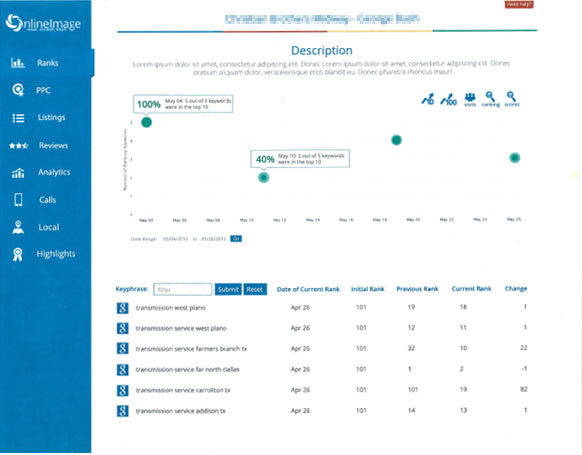Click the date range start date
This screenshot has height=455, width=582.
tap(175, 239)
